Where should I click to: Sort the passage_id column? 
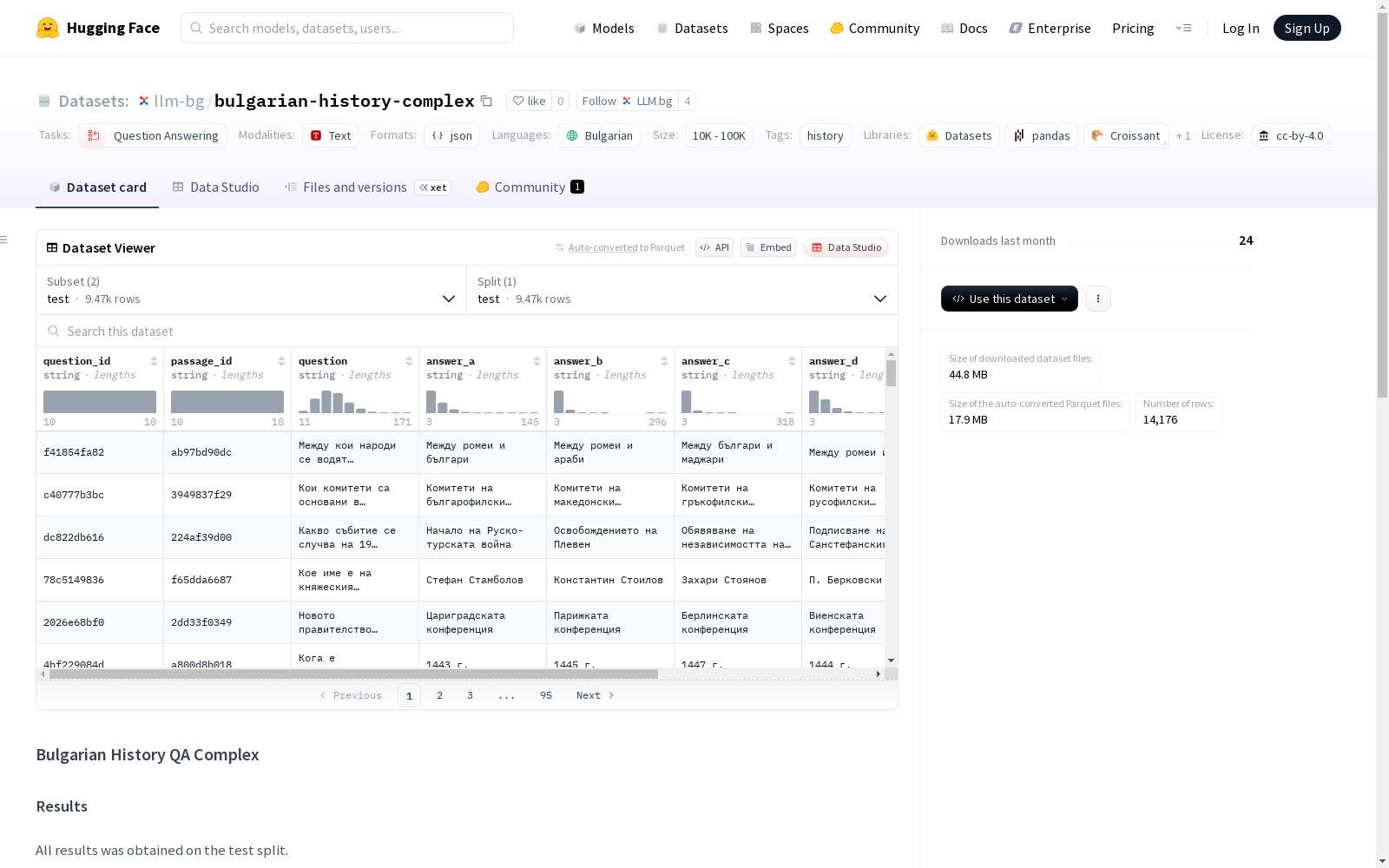281,361
